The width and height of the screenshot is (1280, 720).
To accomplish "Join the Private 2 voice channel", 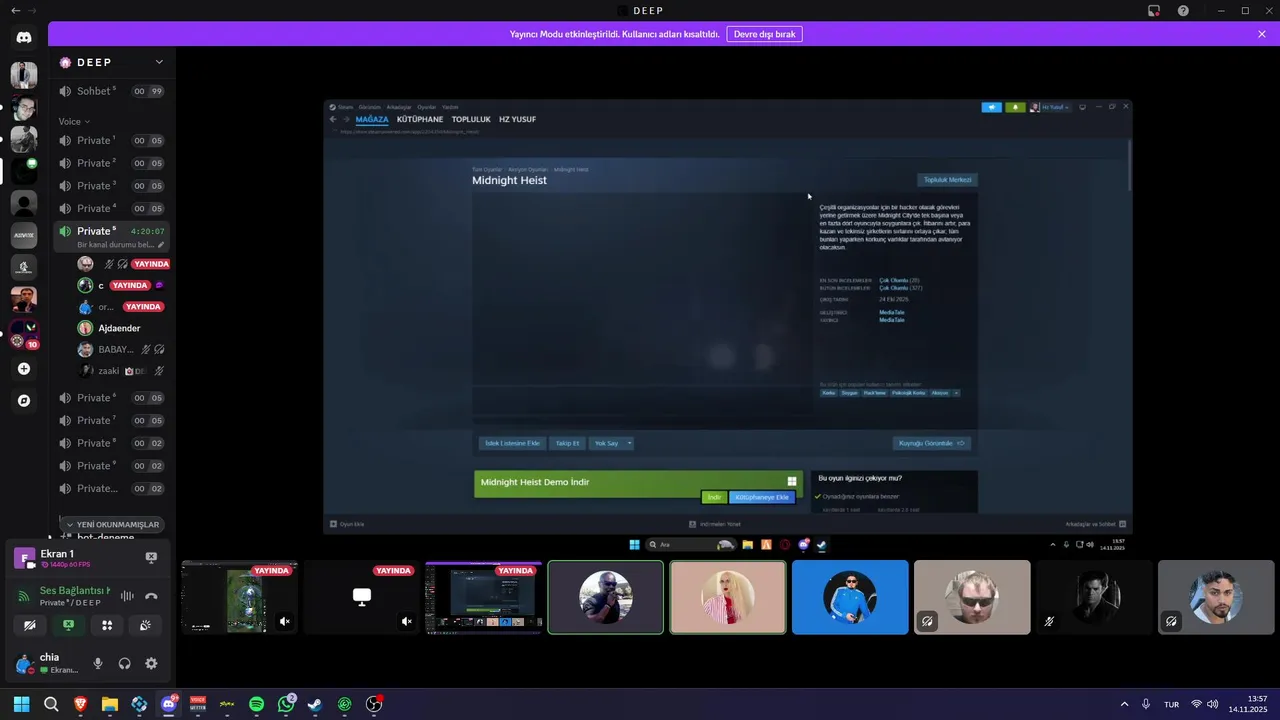I will click(x=110, y=163).
